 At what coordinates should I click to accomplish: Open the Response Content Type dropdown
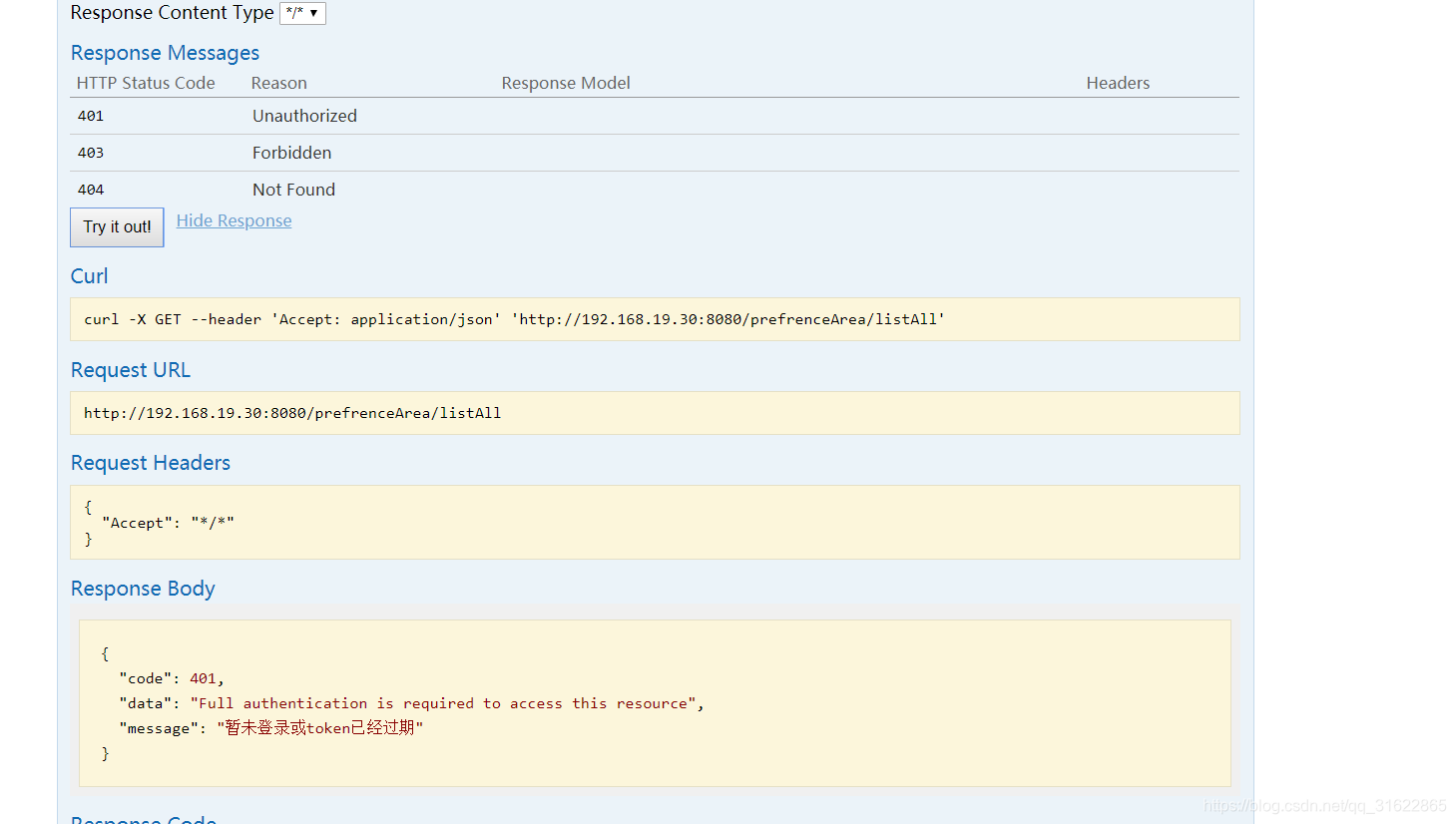click(x=301, y=13)
